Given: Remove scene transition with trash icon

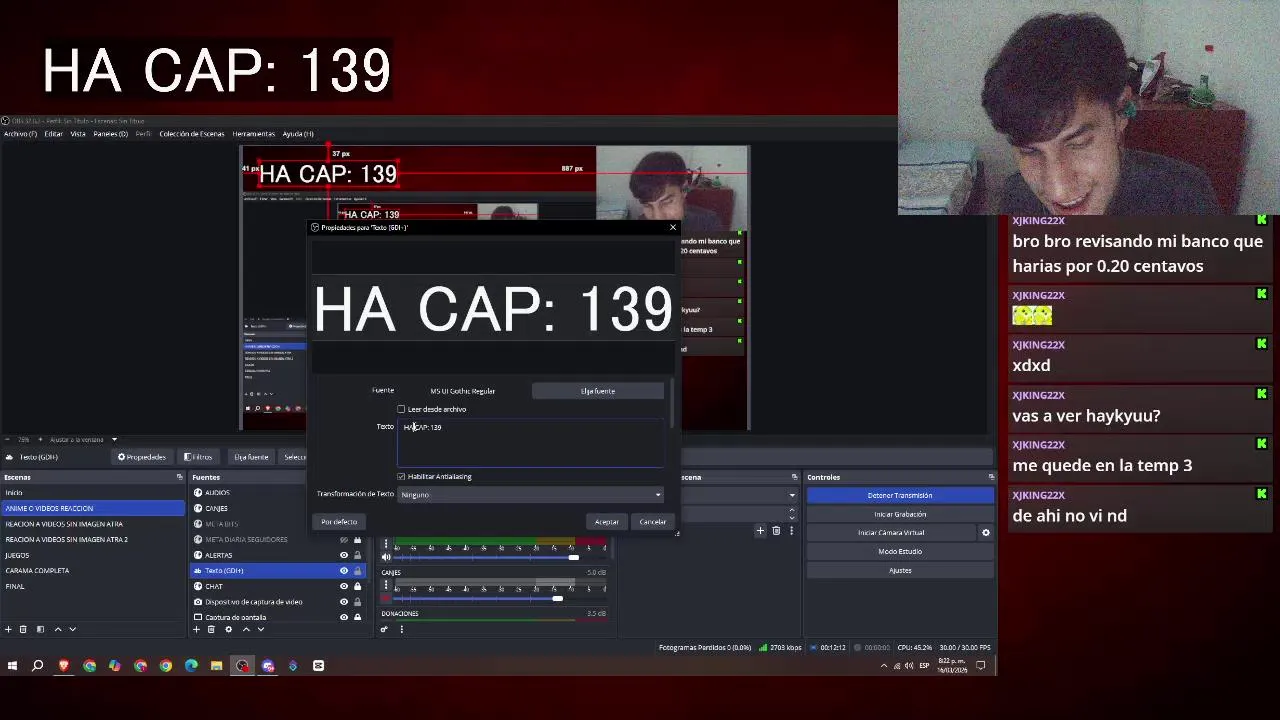Looking at the screenshot, I should point(776,531).
